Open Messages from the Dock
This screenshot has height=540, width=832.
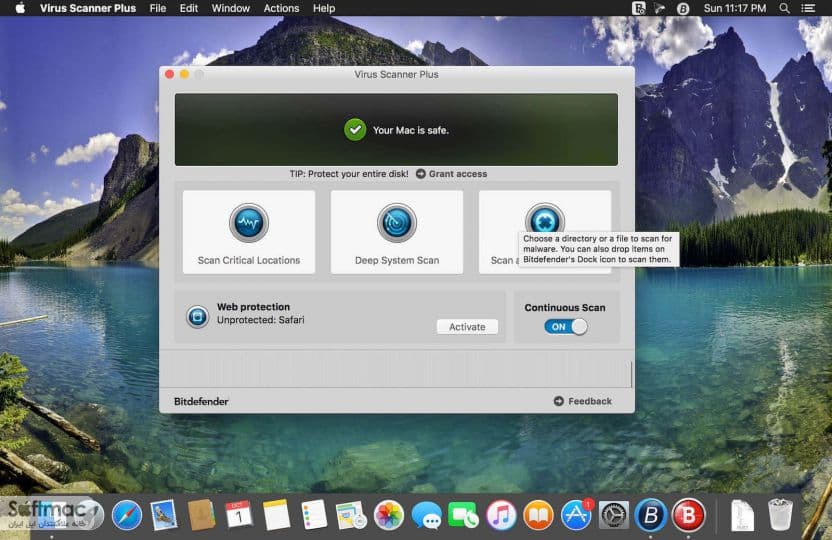pyautogui.click(x=426, y=515)
